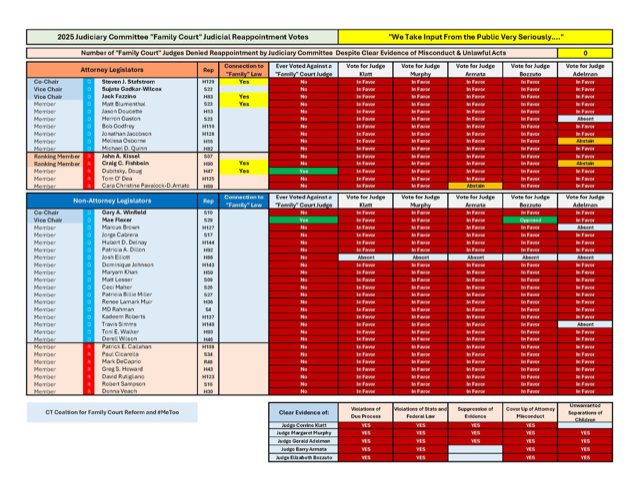Image resolution: width=640 pixels, height=494 pixels.
Task: Click the 'Judge Barry Armata' row label
Action: [x=303, y=449]
